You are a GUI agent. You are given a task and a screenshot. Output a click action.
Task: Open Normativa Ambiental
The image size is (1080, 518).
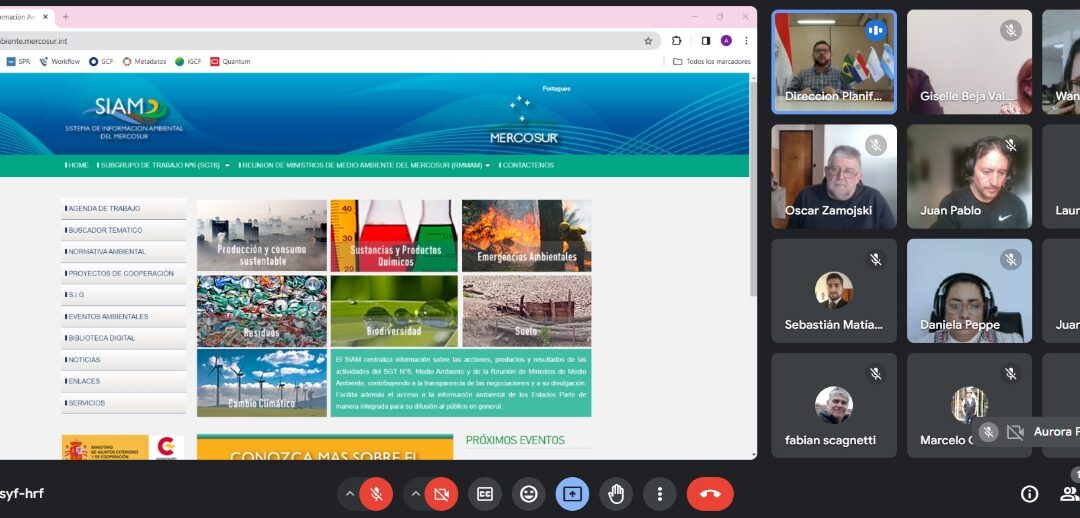pos(123,251)
